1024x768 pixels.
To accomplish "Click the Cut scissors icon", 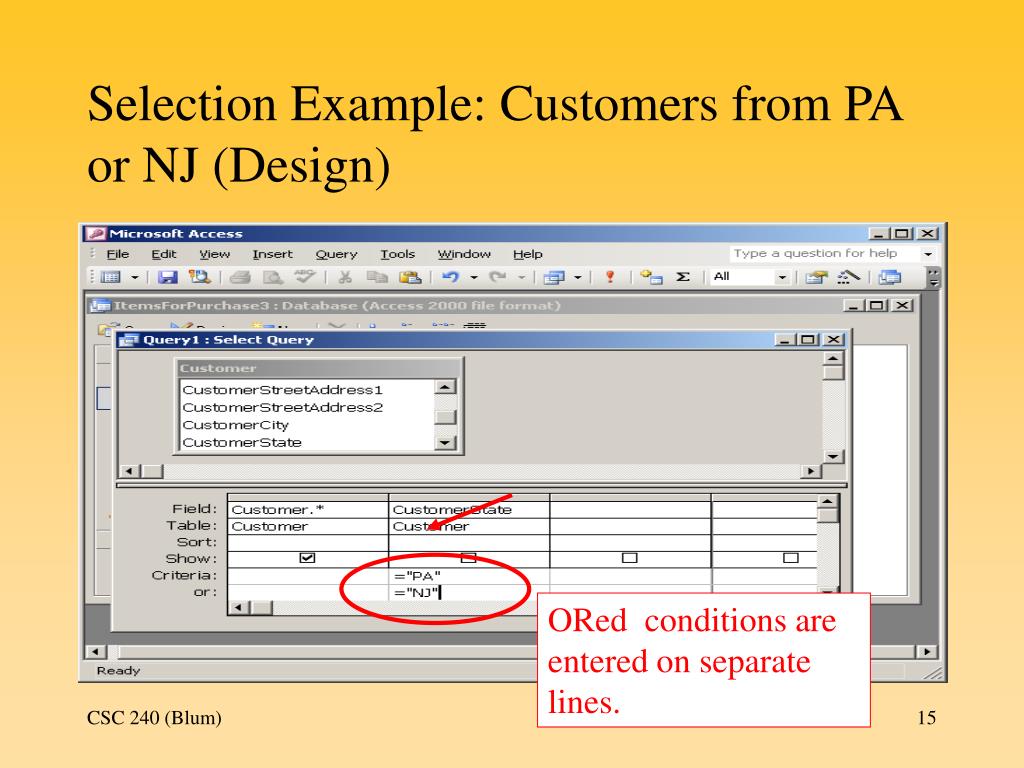I will click(x=345, y=278).
